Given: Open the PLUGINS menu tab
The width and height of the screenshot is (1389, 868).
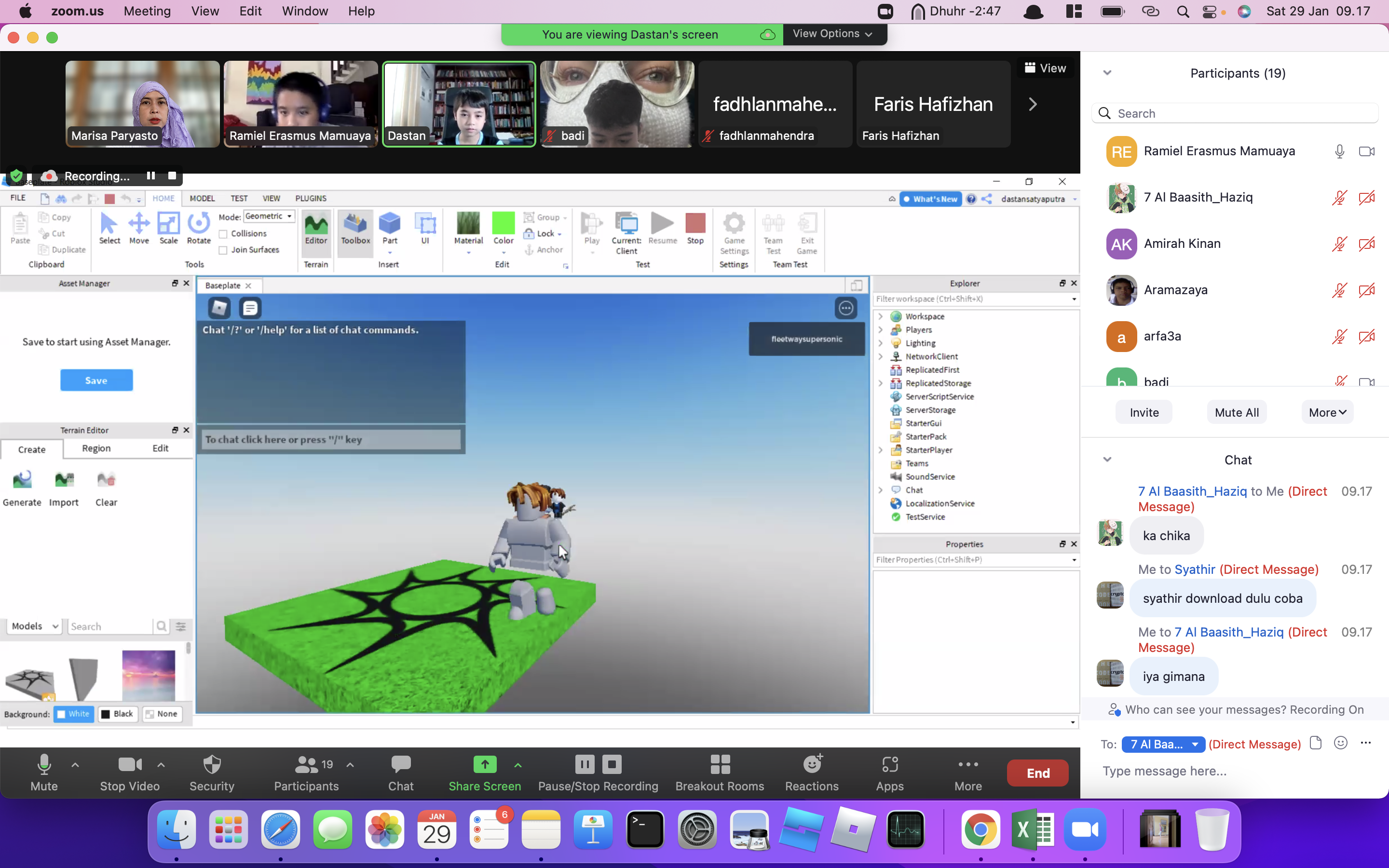Looking at the screenshot, I should [x=311, y=198].
